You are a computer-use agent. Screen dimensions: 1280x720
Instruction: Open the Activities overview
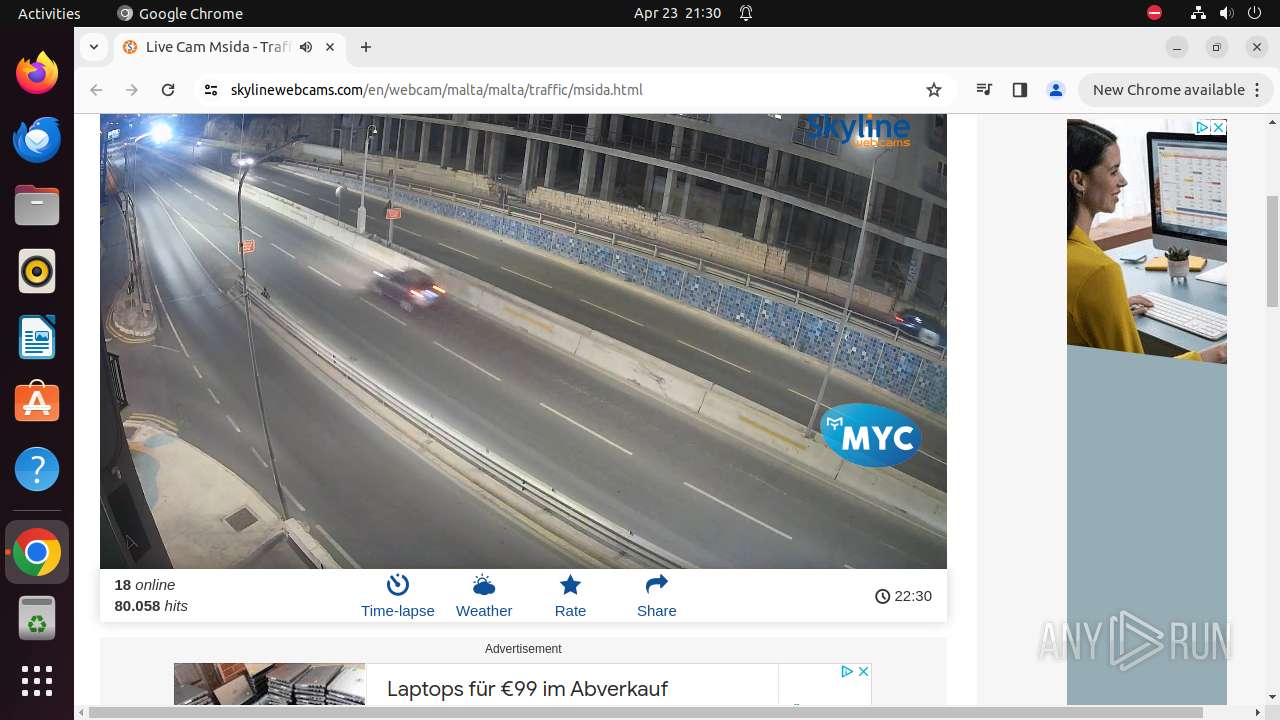click(x=49, y=13)
